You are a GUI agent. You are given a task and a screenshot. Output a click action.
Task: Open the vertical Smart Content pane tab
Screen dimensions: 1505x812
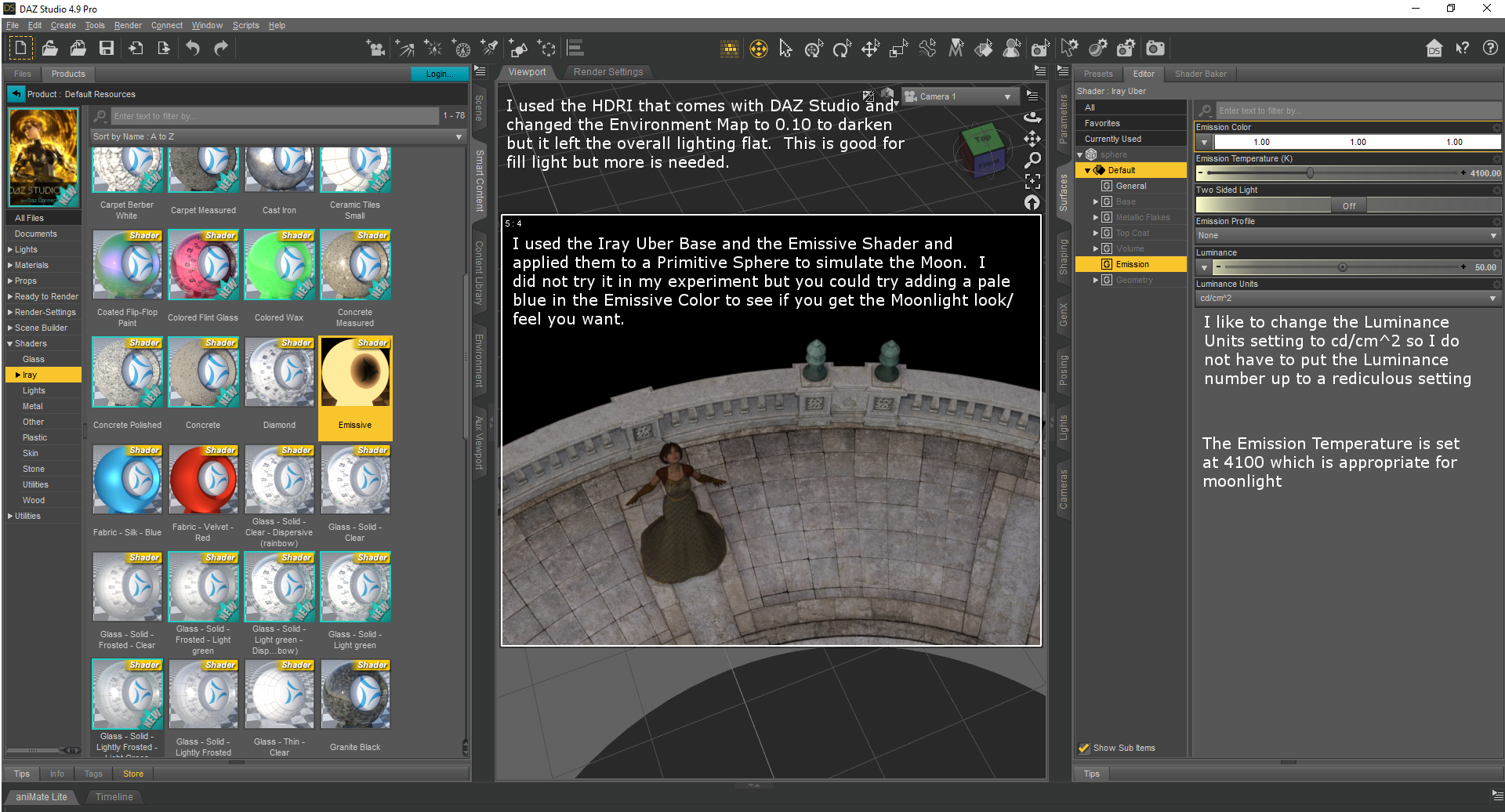[479, 181]
